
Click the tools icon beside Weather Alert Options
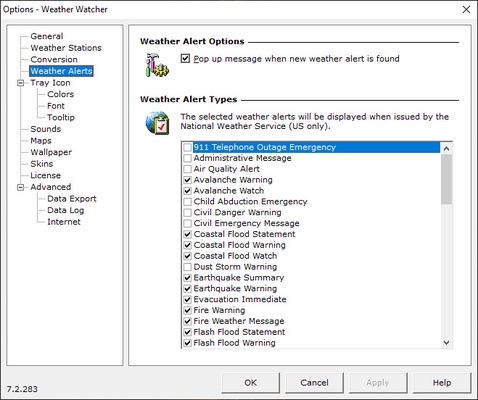click(x=157, y=65)
